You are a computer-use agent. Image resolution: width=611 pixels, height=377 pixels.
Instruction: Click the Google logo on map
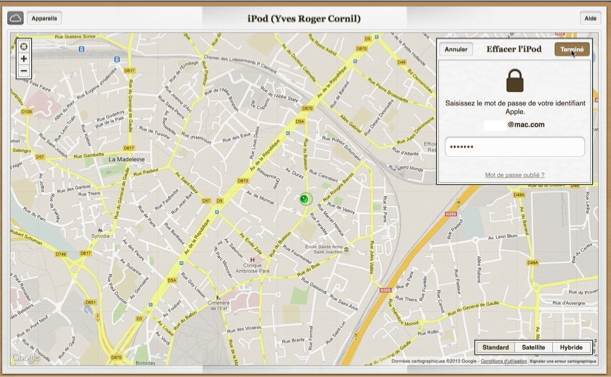[26, 358]
